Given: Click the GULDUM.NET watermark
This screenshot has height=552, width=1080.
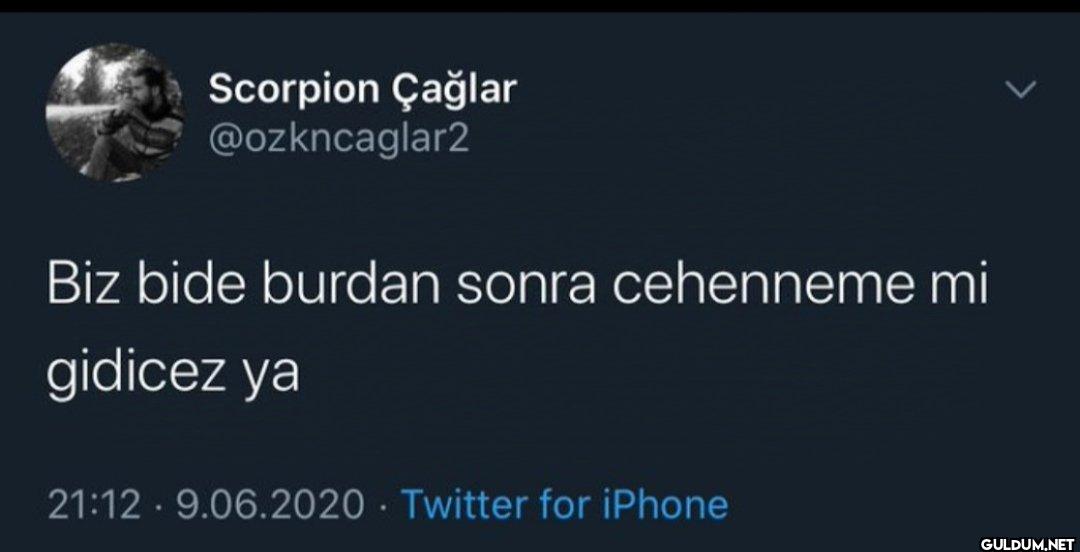Looking at the screenshot, I should (x=1027, y=543).
